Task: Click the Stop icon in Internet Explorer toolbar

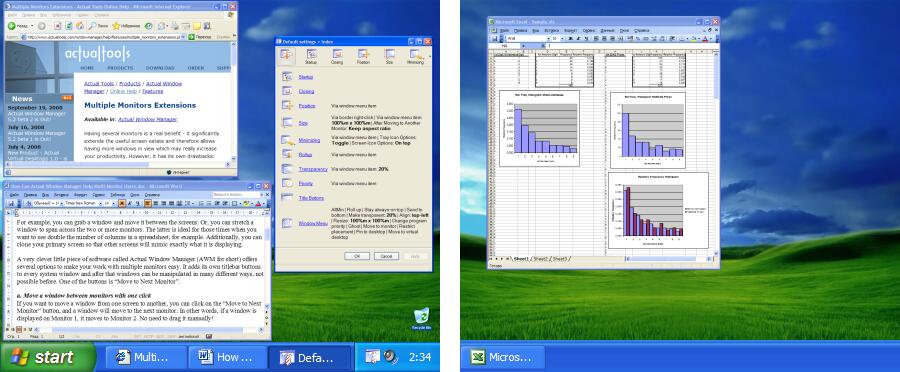Action: [x=57, y=26]
